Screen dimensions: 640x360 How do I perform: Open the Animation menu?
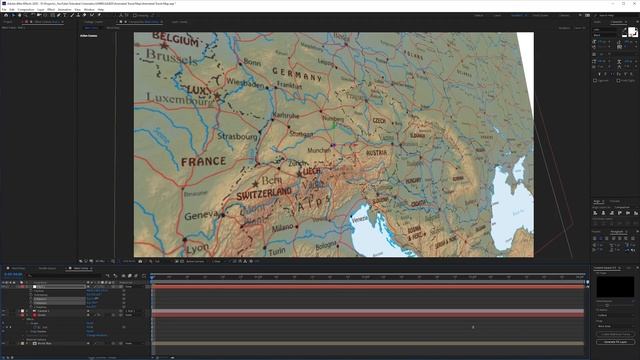[64, 9]
